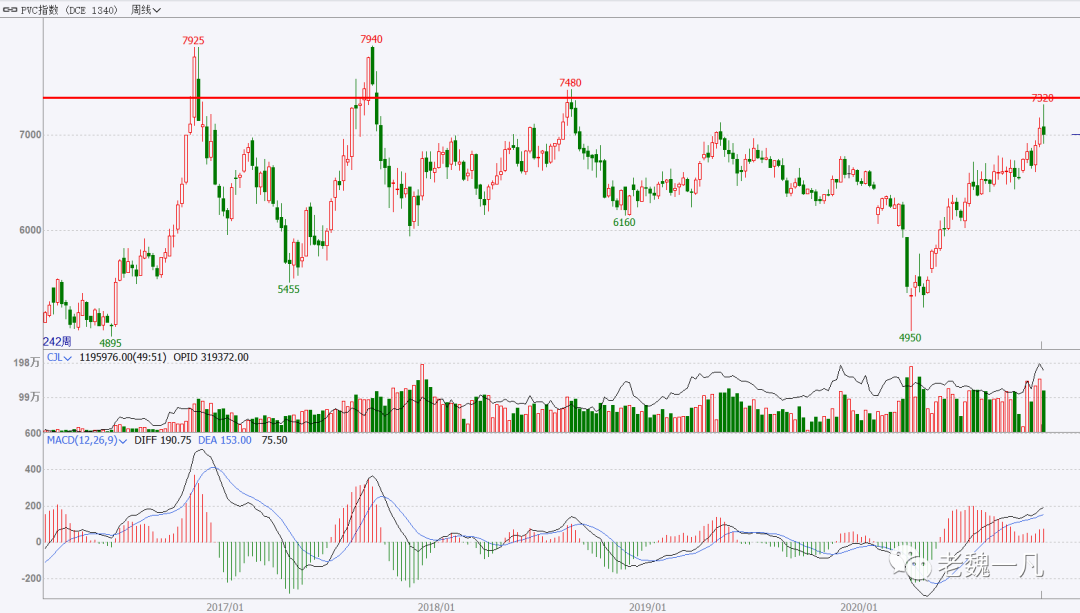
Task: Click the 6160 low price label
Action: [624, 222]
